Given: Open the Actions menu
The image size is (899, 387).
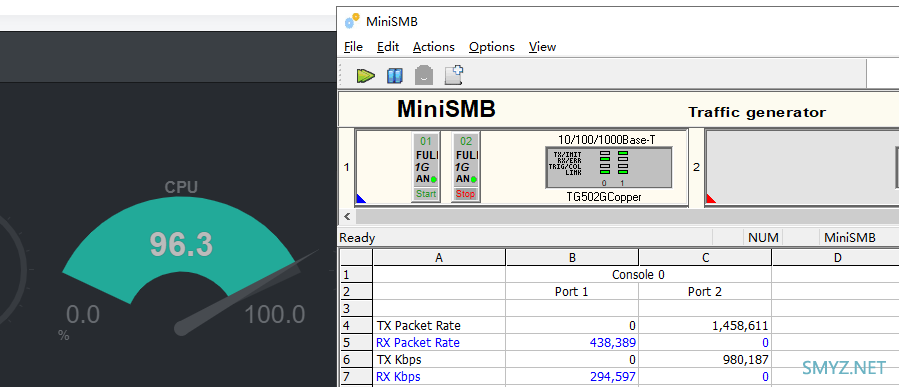Looking at the screenshot, I should tap(433, 47).
